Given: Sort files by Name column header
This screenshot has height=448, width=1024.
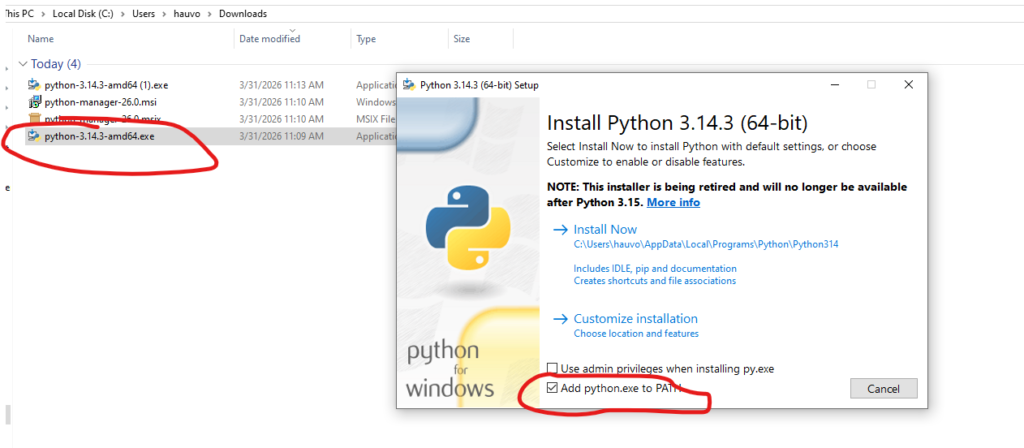Looking at the screenshot, I should [x=41, y=39].
